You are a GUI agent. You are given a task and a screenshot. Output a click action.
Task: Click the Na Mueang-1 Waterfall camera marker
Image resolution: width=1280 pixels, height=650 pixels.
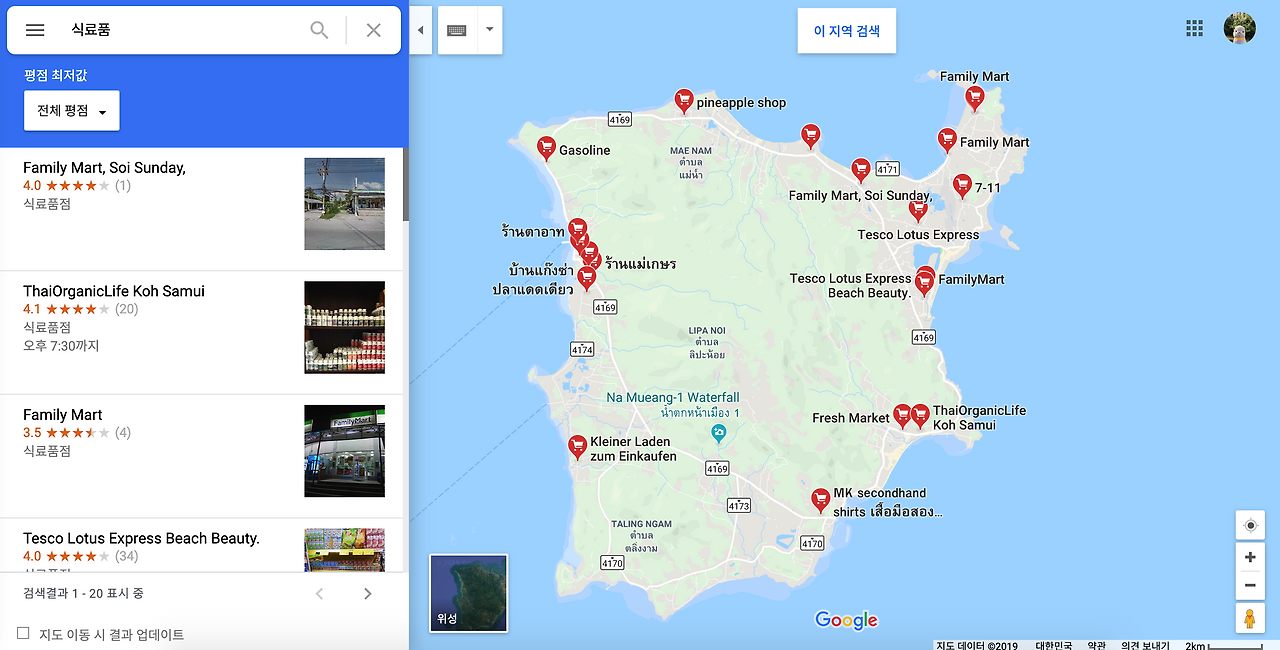click(718, 432)
